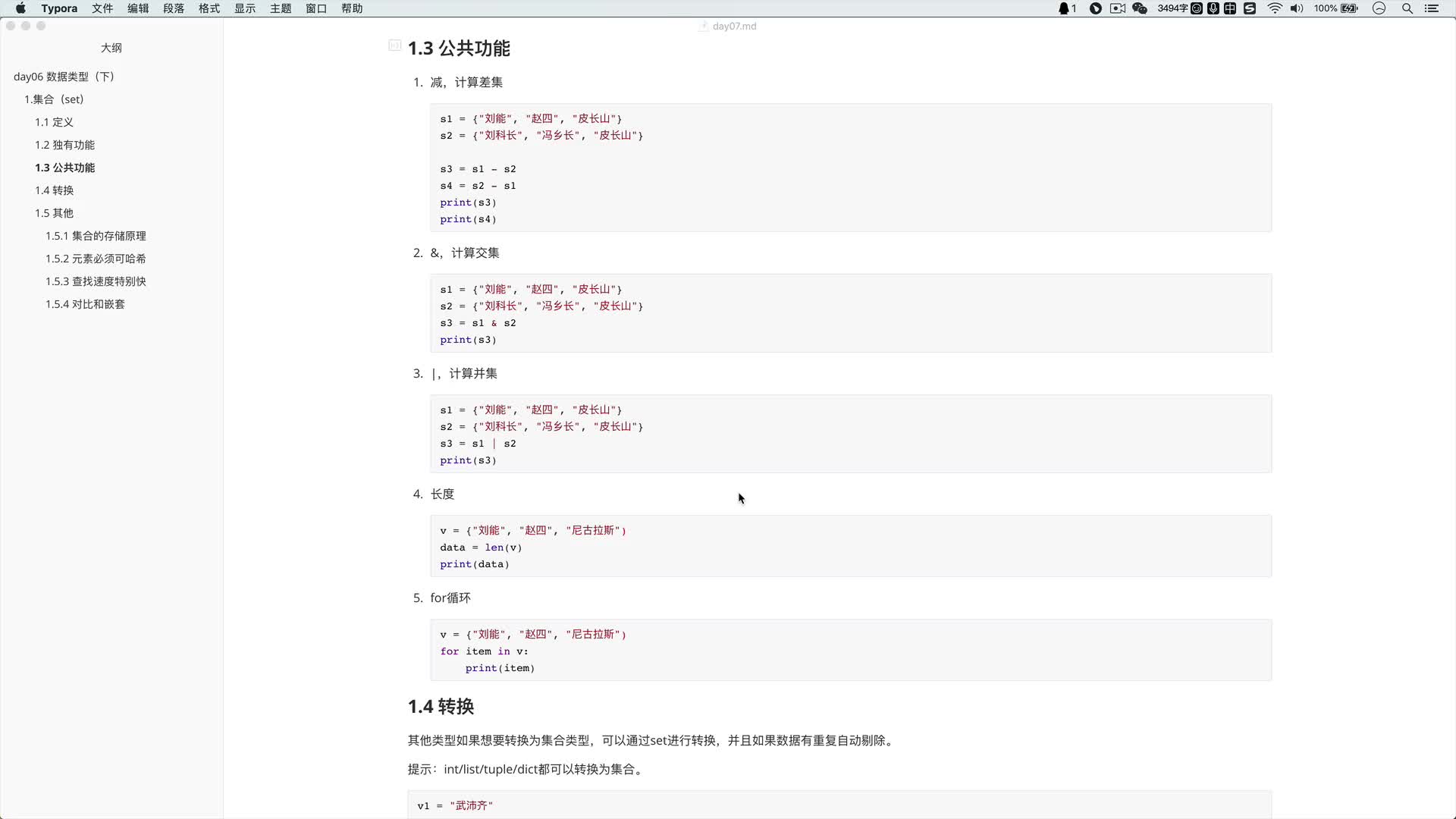1456x819 pixels.
Task: Click code line data = len(v)
Action: [481, 548]
